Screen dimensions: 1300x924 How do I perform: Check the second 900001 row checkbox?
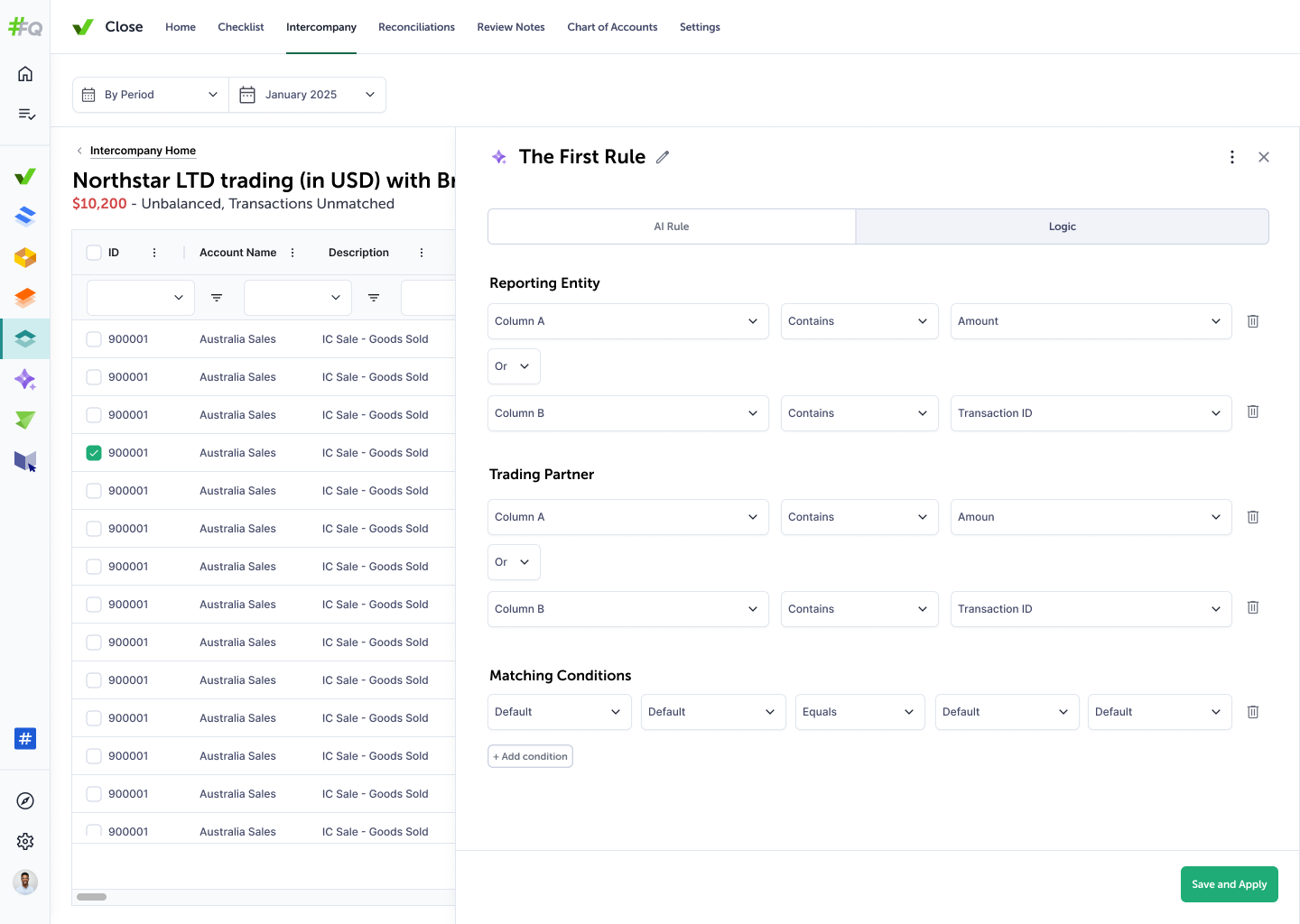pos(94,377)
